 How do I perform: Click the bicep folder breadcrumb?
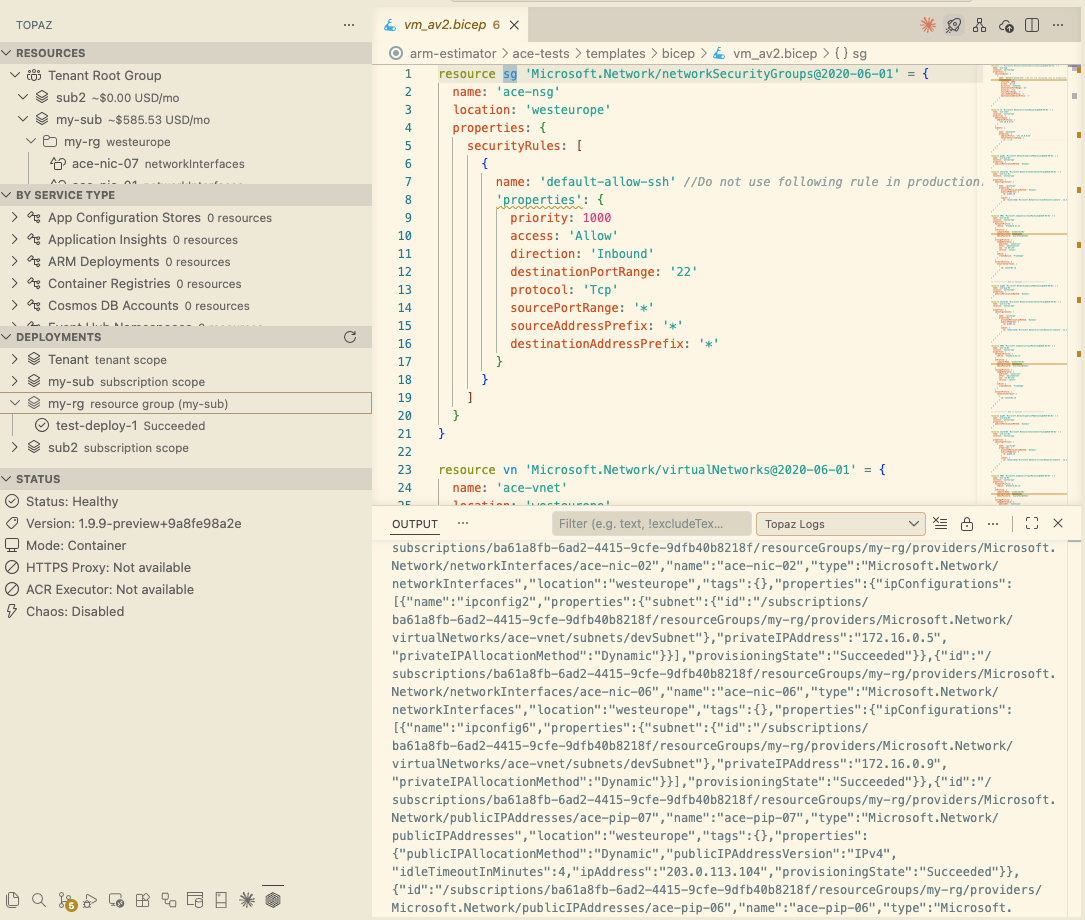(677, 53)
